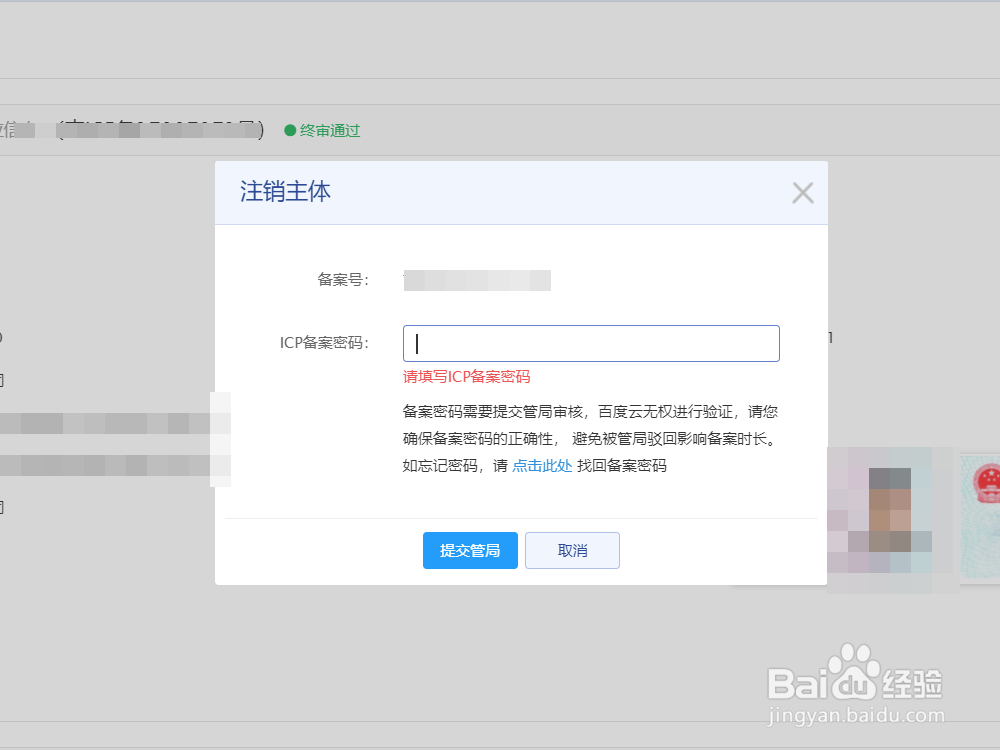
Task: Open the 点击此处 password recovery link
Action: point(543,465)
